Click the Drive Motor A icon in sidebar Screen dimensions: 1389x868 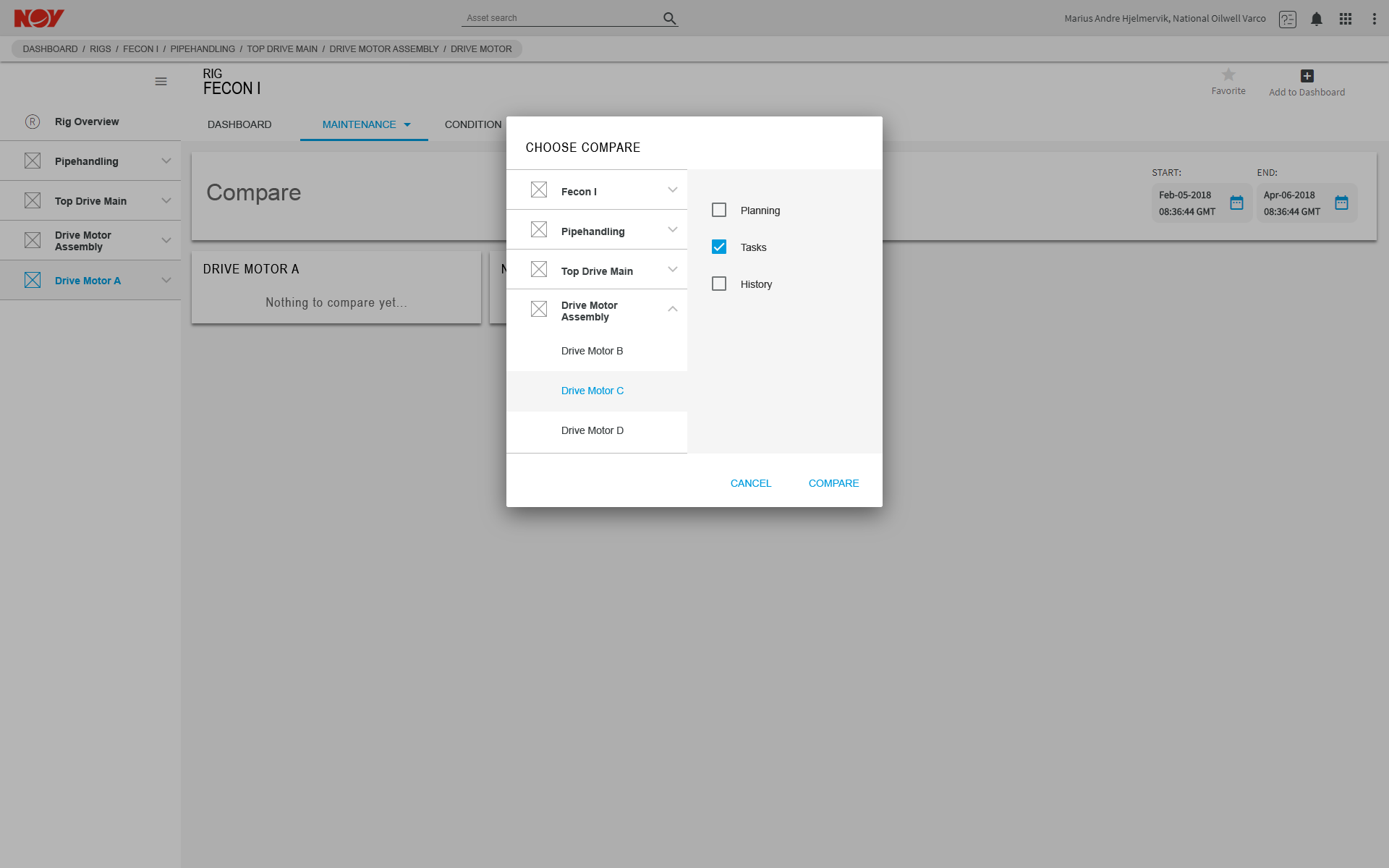coord(33,280)
